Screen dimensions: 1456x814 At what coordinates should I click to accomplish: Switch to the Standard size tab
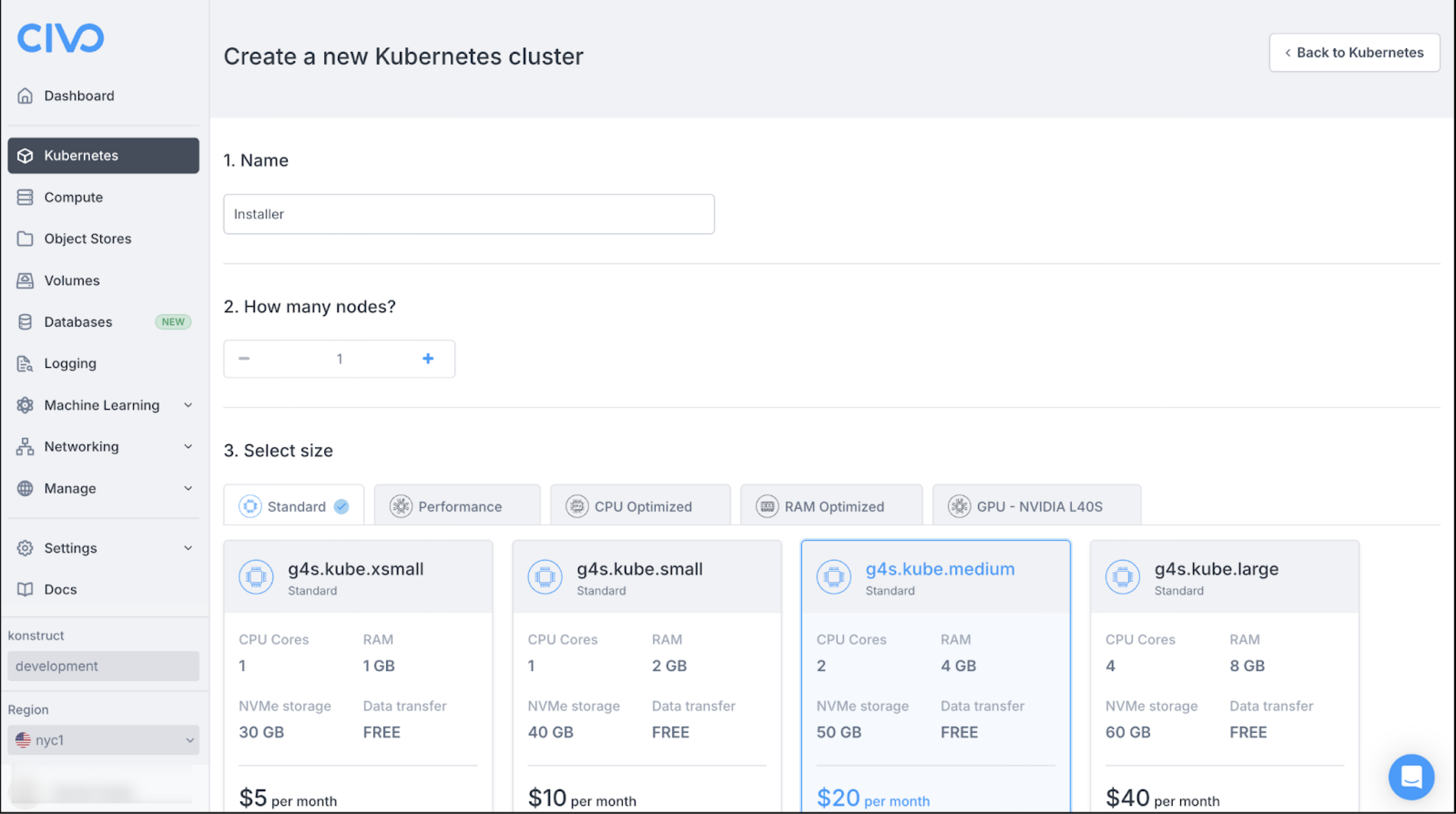pos(294,505)
